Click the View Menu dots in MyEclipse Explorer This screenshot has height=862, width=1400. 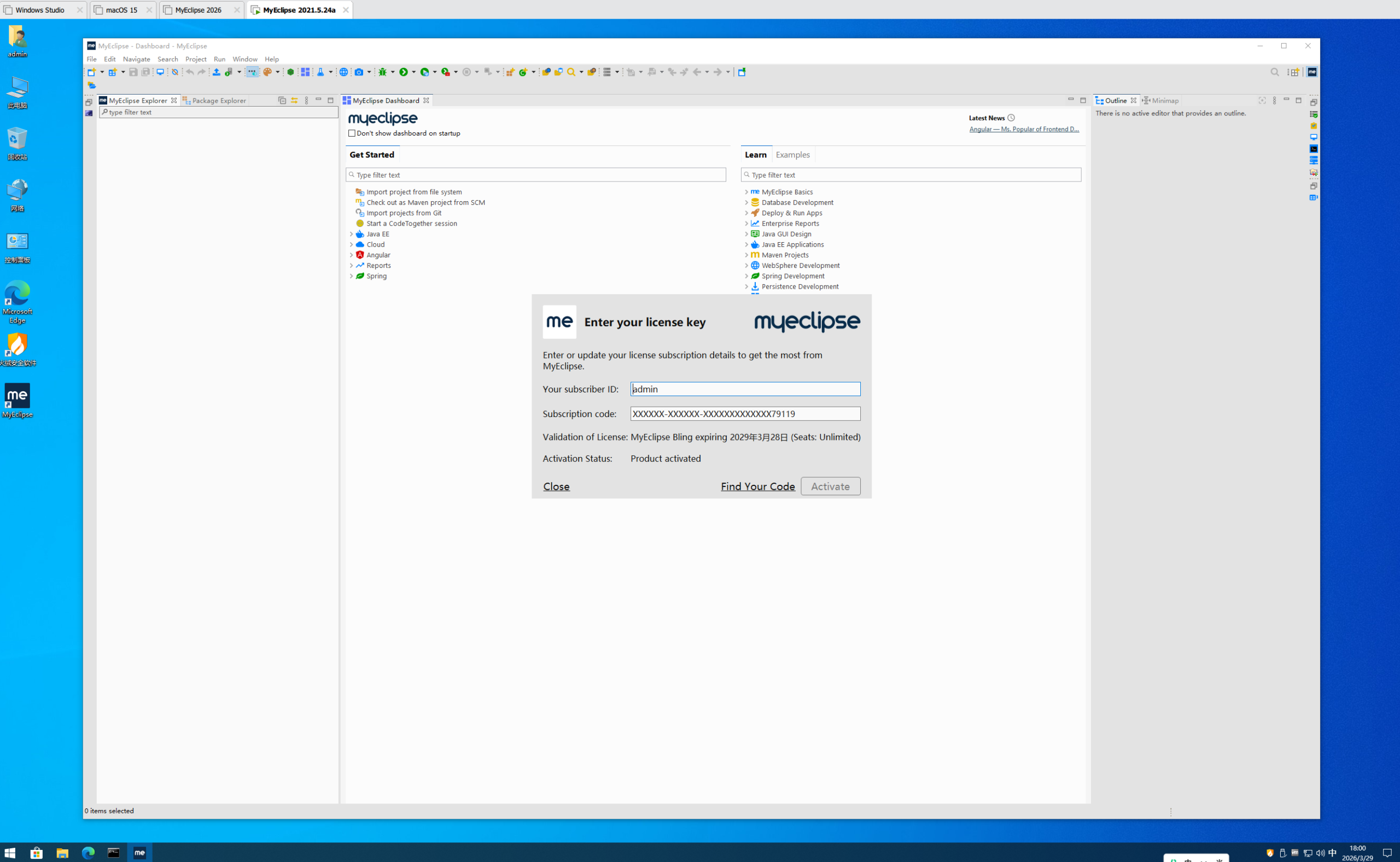pos(307,101)
